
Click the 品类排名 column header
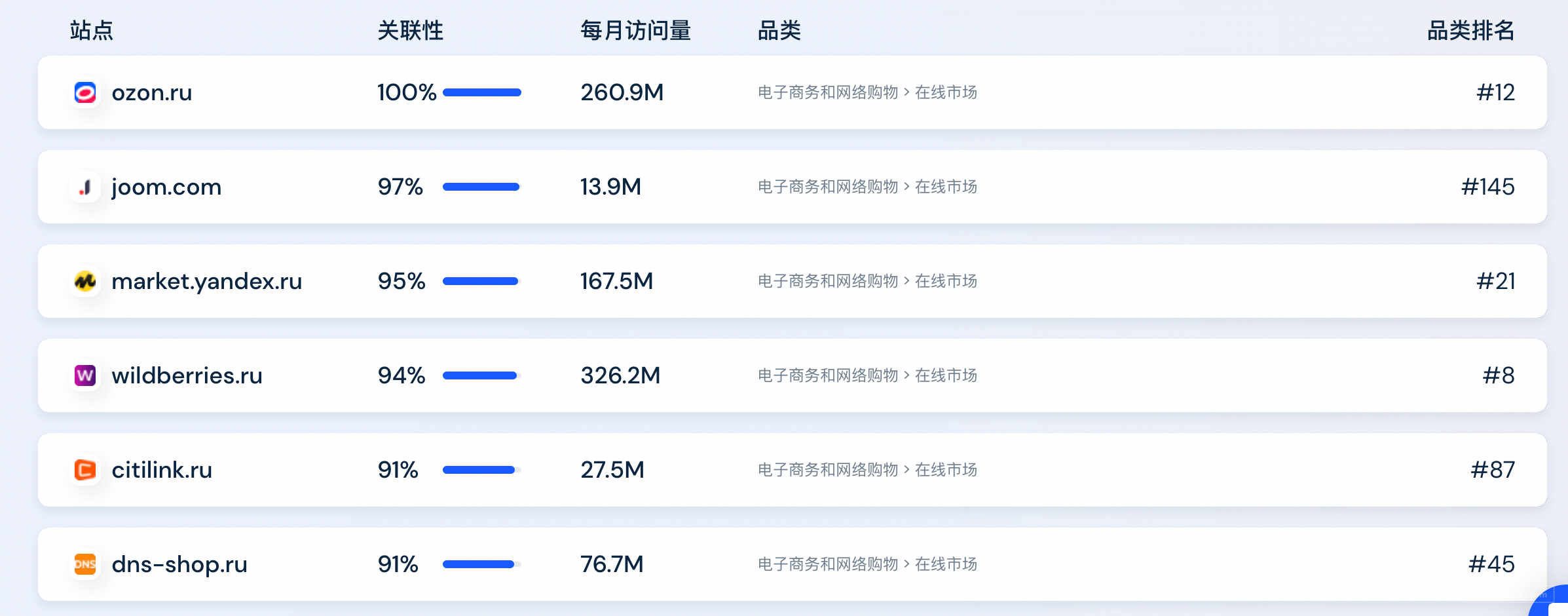[x=1471, y=30]
